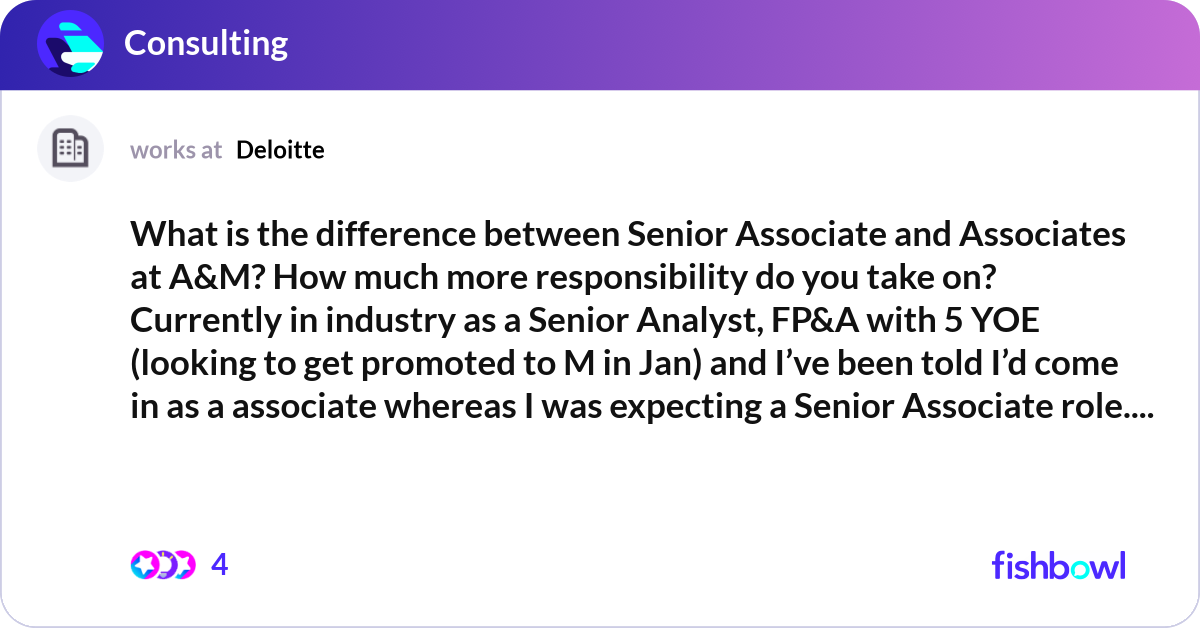Open the Consulting bowl title
This screenshot has height=628, width=1200.
tap(206, 43)
